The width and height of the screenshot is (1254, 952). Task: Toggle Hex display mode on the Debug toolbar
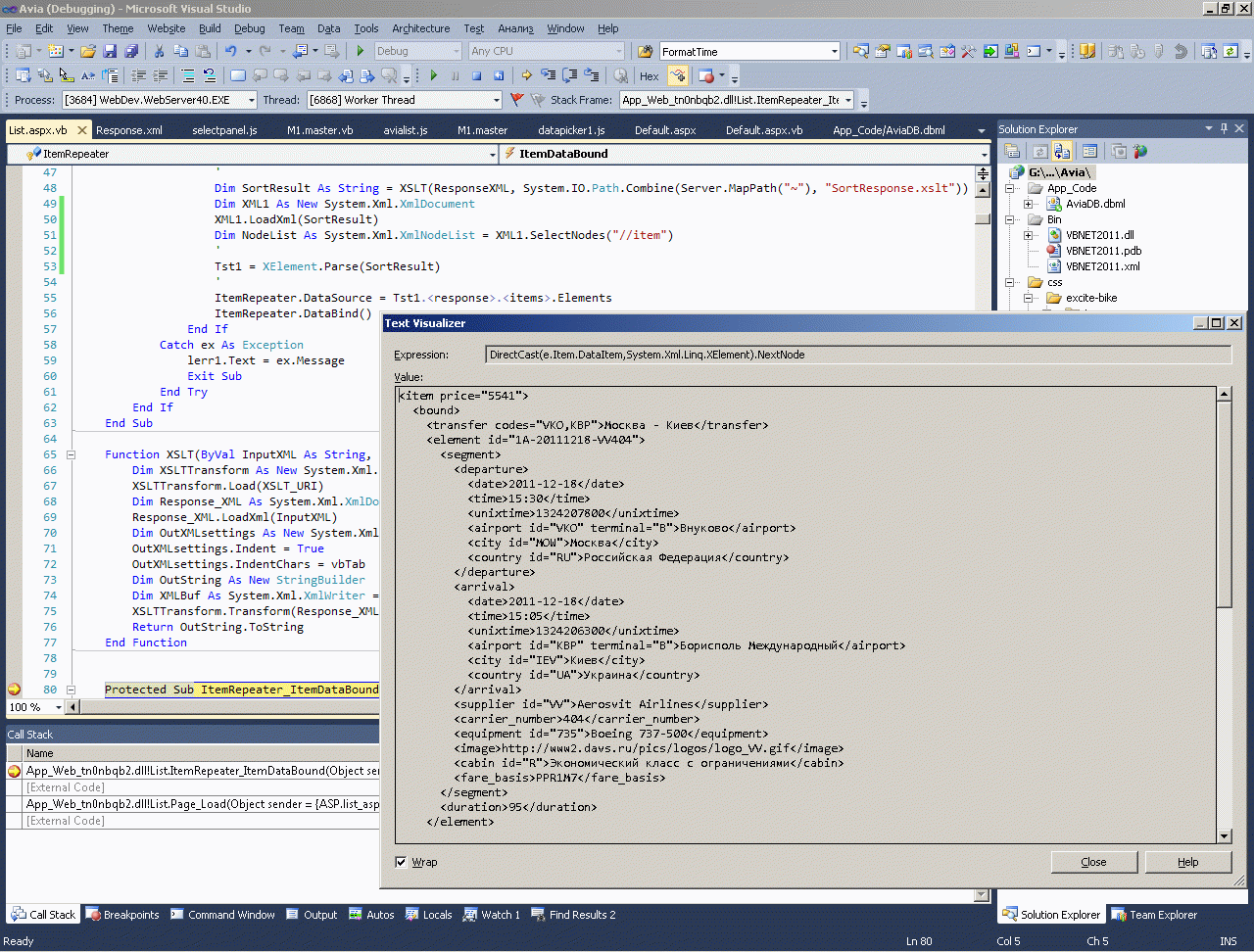(x=650, y=74)
